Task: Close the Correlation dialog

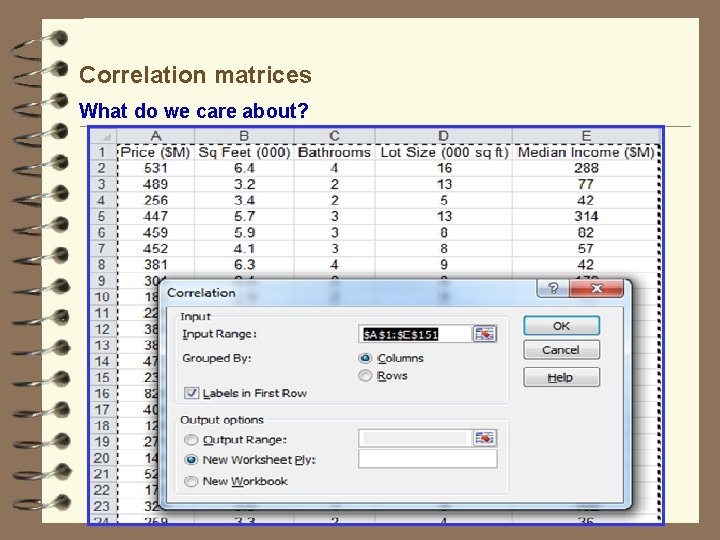Action: (x=596, y=288)
